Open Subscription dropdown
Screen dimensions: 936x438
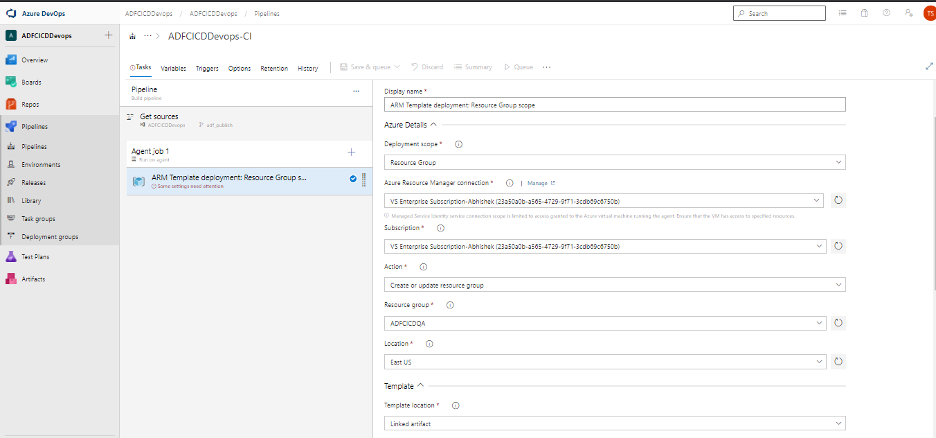(x=606, y=246)
